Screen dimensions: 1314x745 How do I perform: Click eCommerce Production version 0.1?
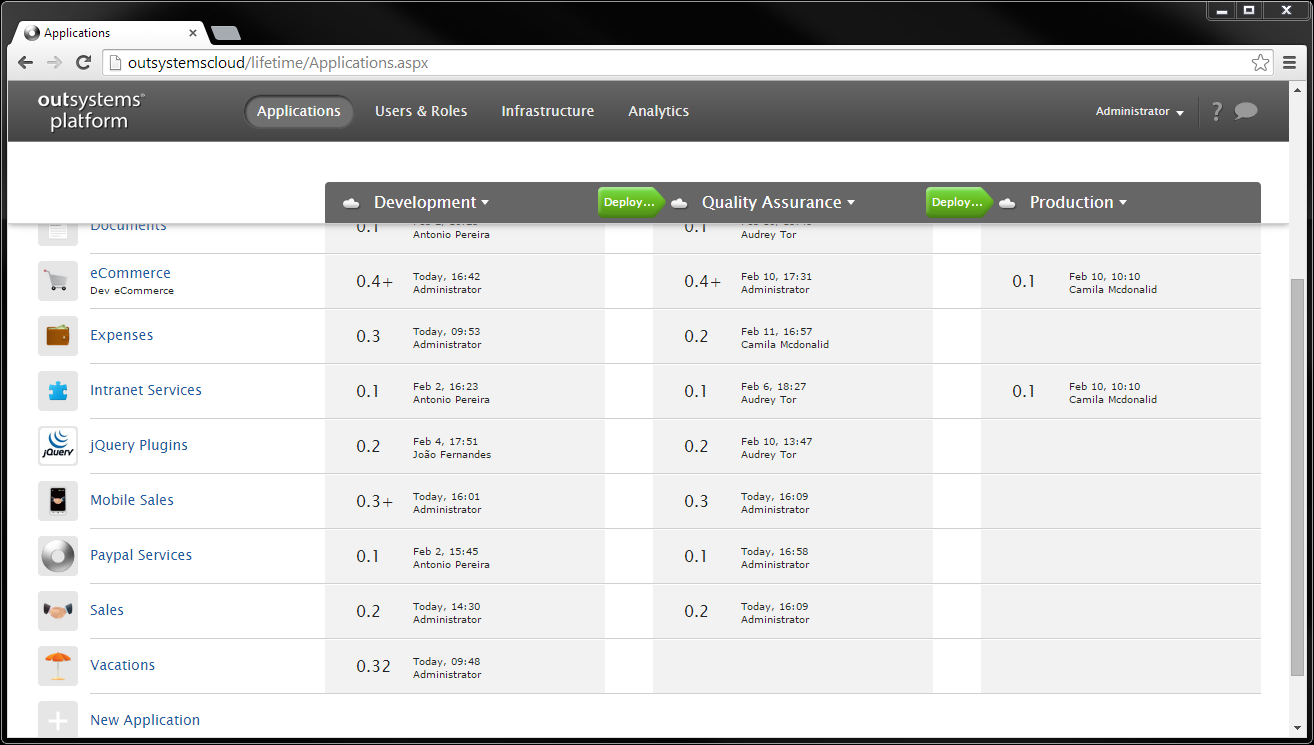[1024, 281]
